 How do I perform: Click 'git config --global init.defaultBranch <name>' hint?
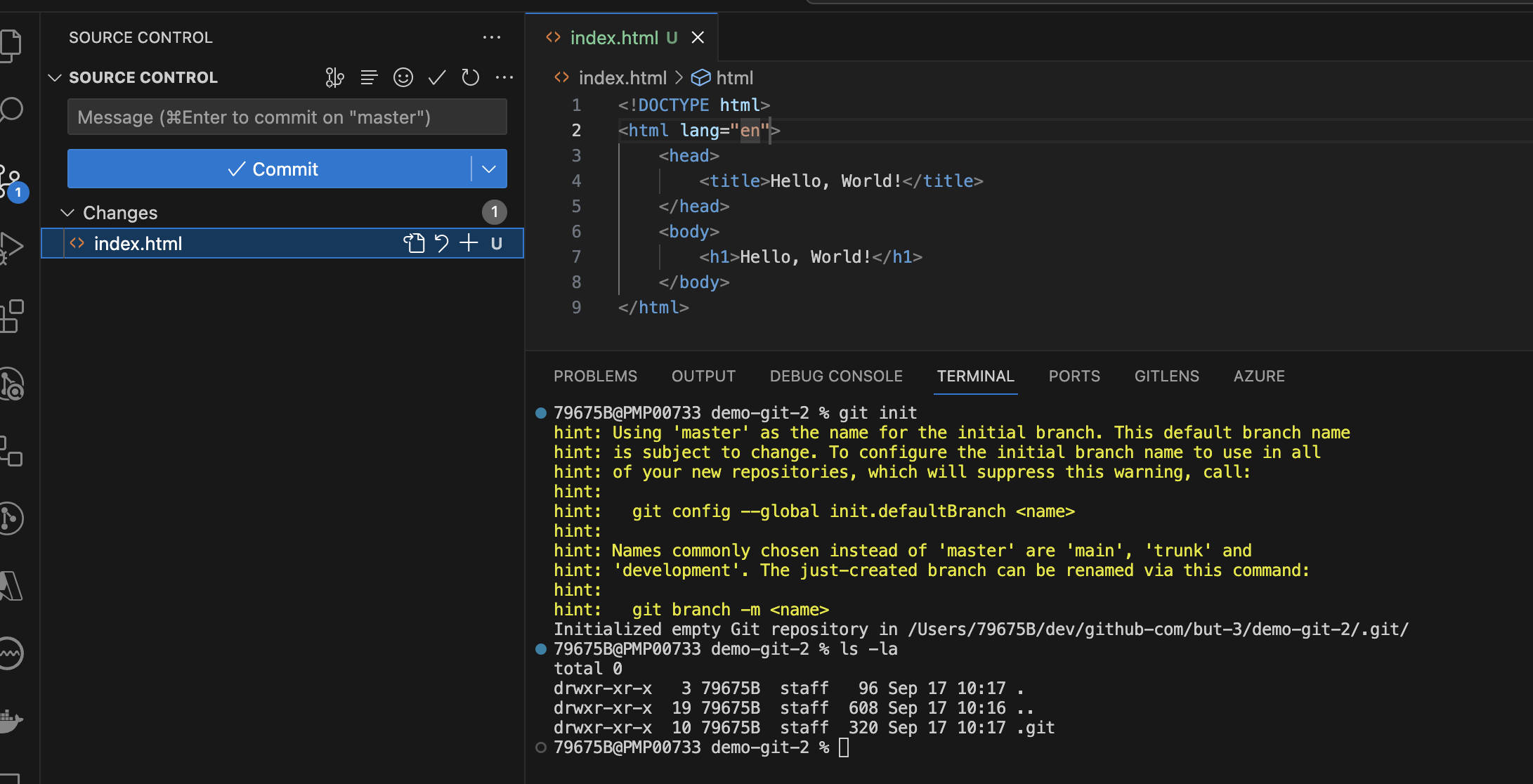[x=854, y=511]
